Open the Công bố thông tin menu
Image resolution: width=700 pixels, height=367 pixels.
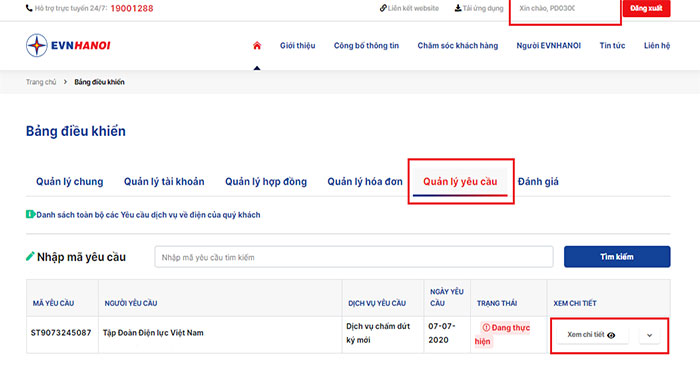pyautogui.click(x=366, y=45)
